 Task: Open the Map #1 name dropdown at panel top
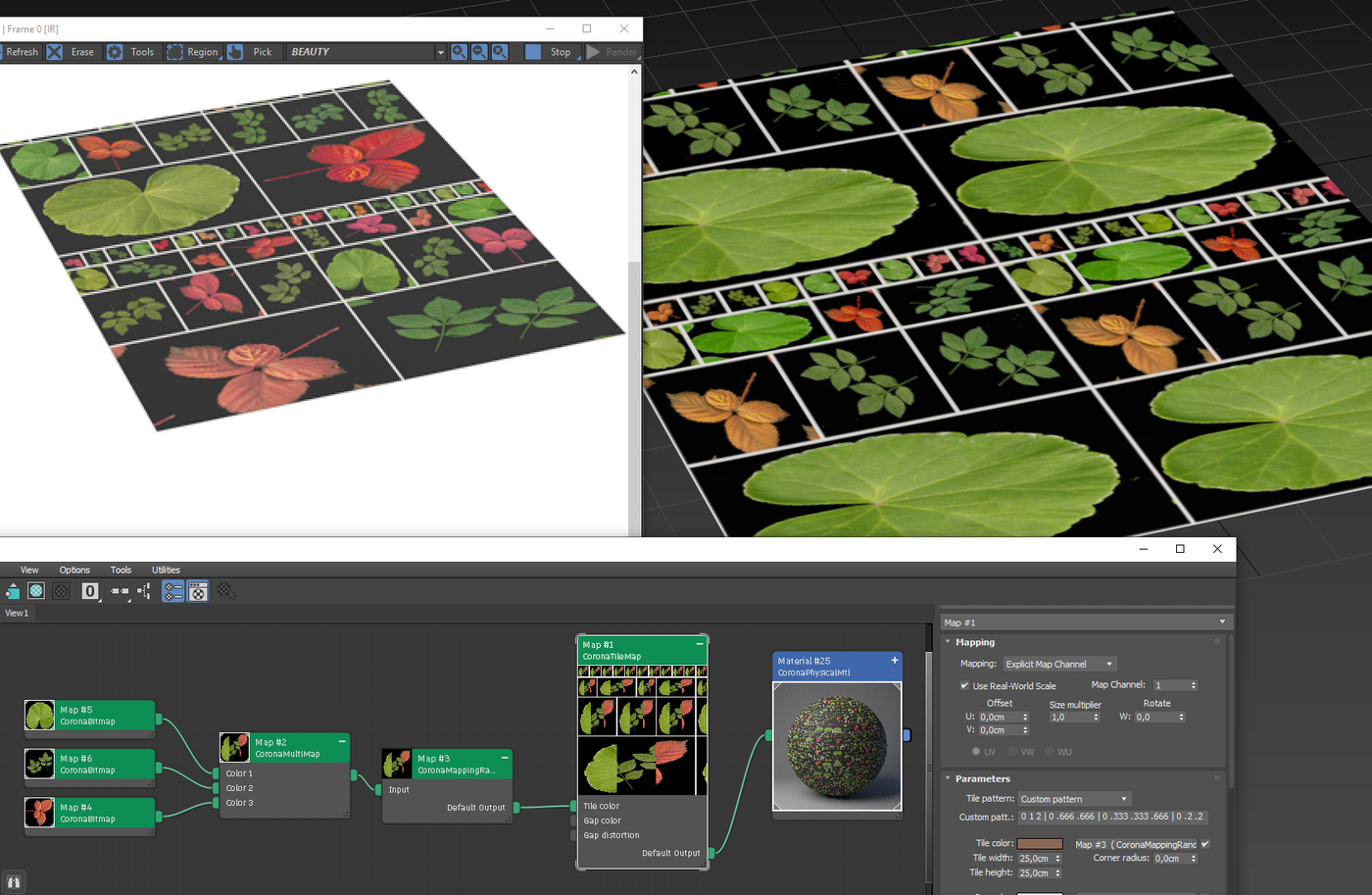click(1085, 622)
